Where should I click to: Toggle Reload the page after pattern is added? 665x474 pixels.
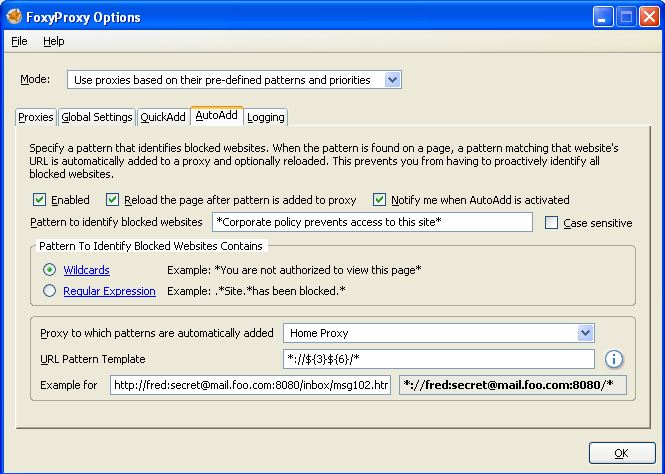pos(112,199)
